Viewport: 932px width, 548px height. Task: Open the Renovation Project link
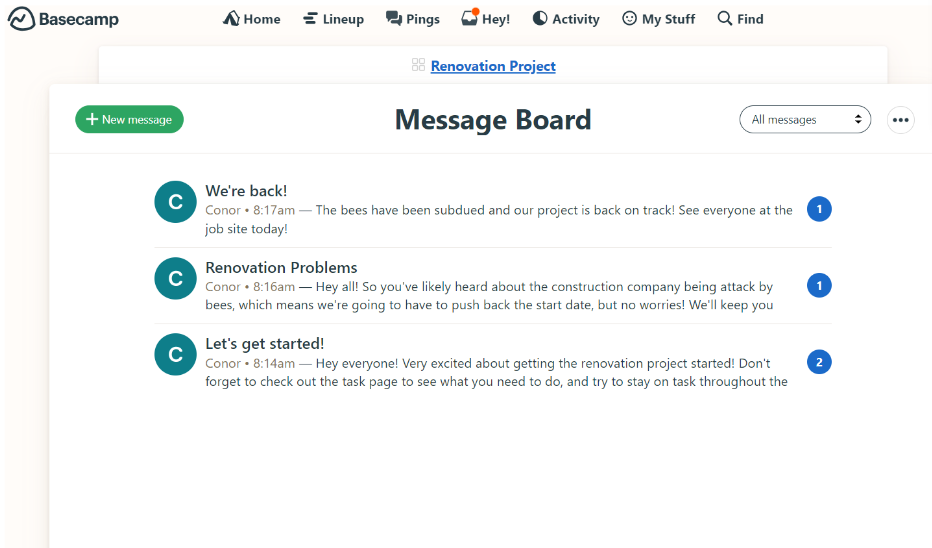(493, 66)
